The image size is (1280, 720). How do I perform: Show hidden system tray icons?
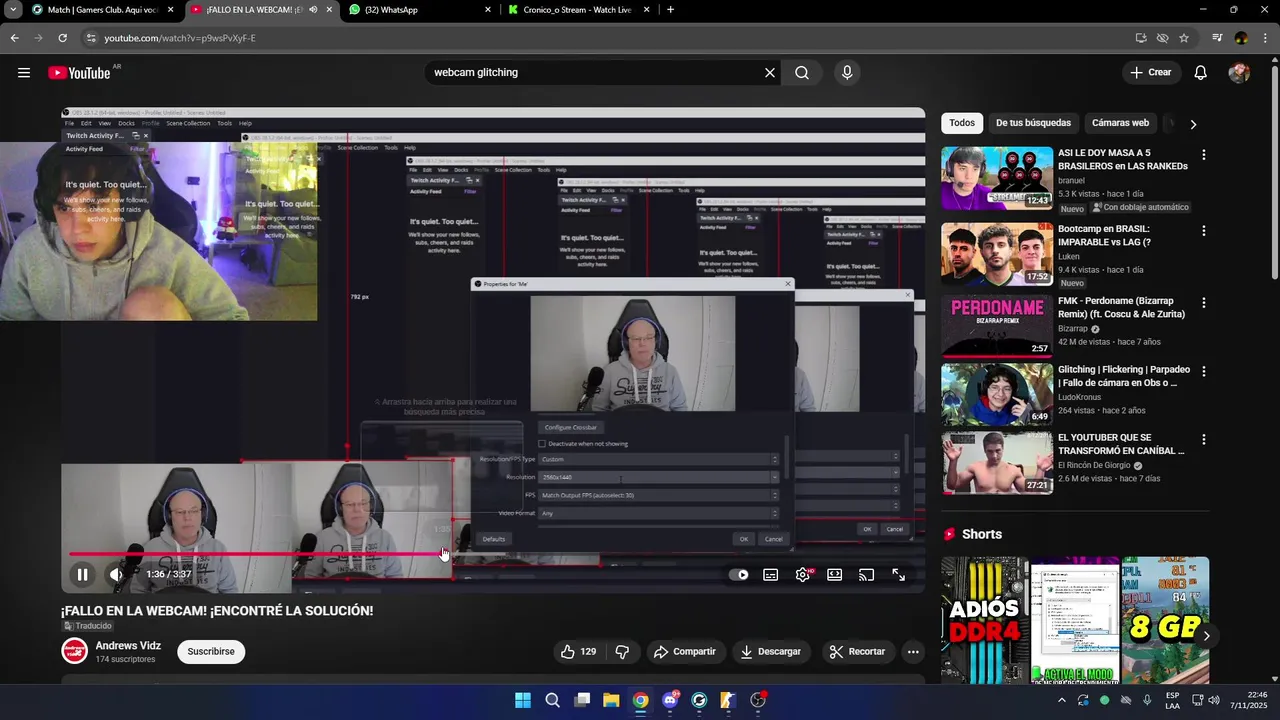click(x=1061, y=700)
